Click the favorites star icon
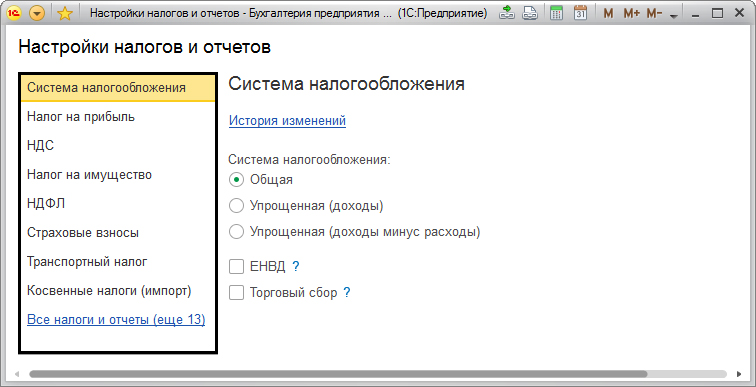 65,13
